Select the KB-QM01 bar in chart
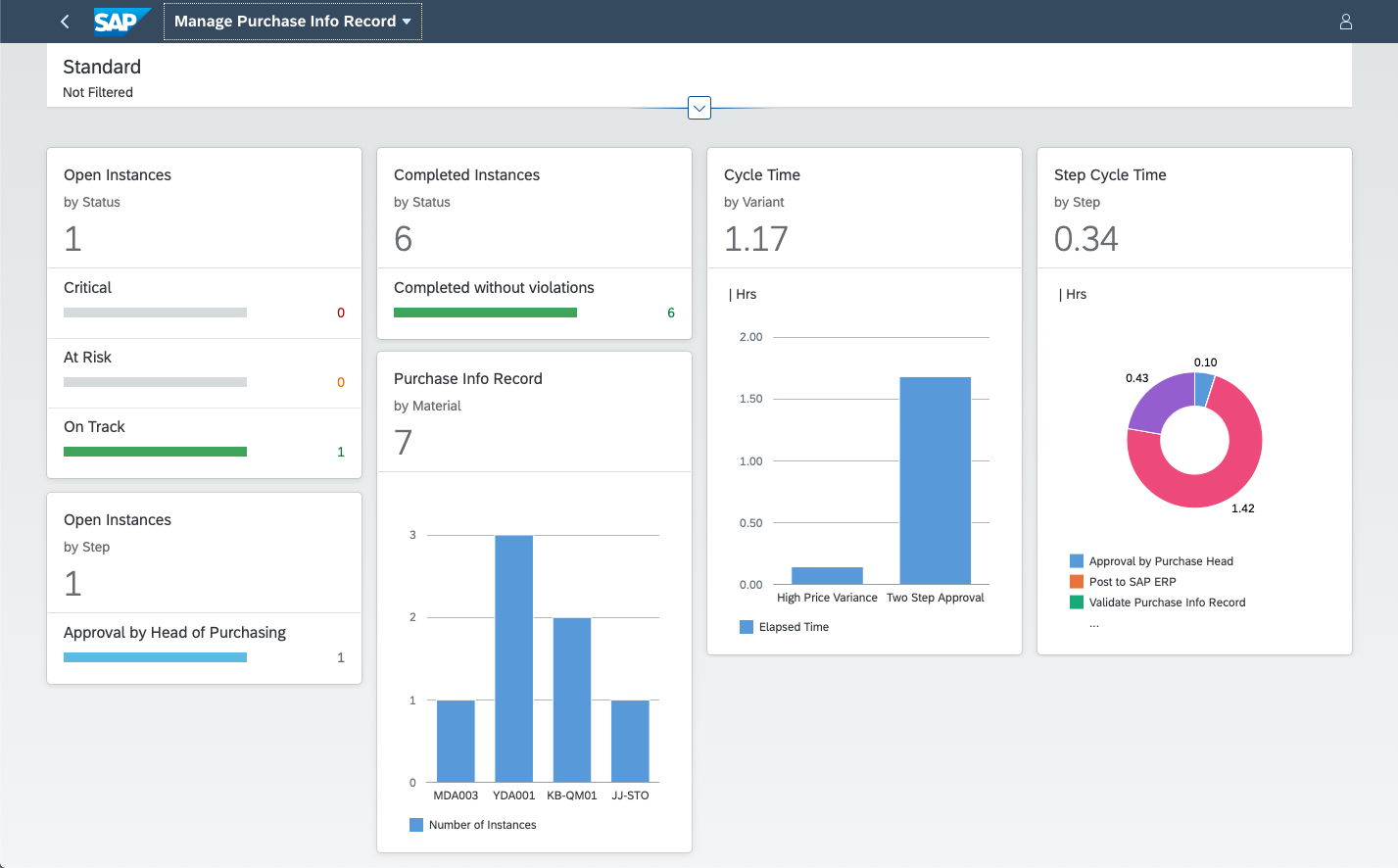The image size is (1398, 868). (572, 699)
